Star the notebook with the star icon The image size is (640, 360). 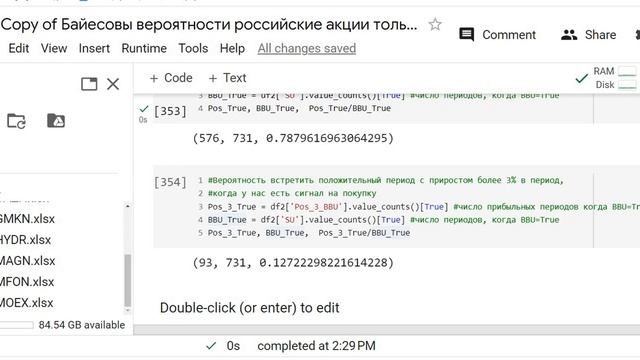[x=435, y=24]
